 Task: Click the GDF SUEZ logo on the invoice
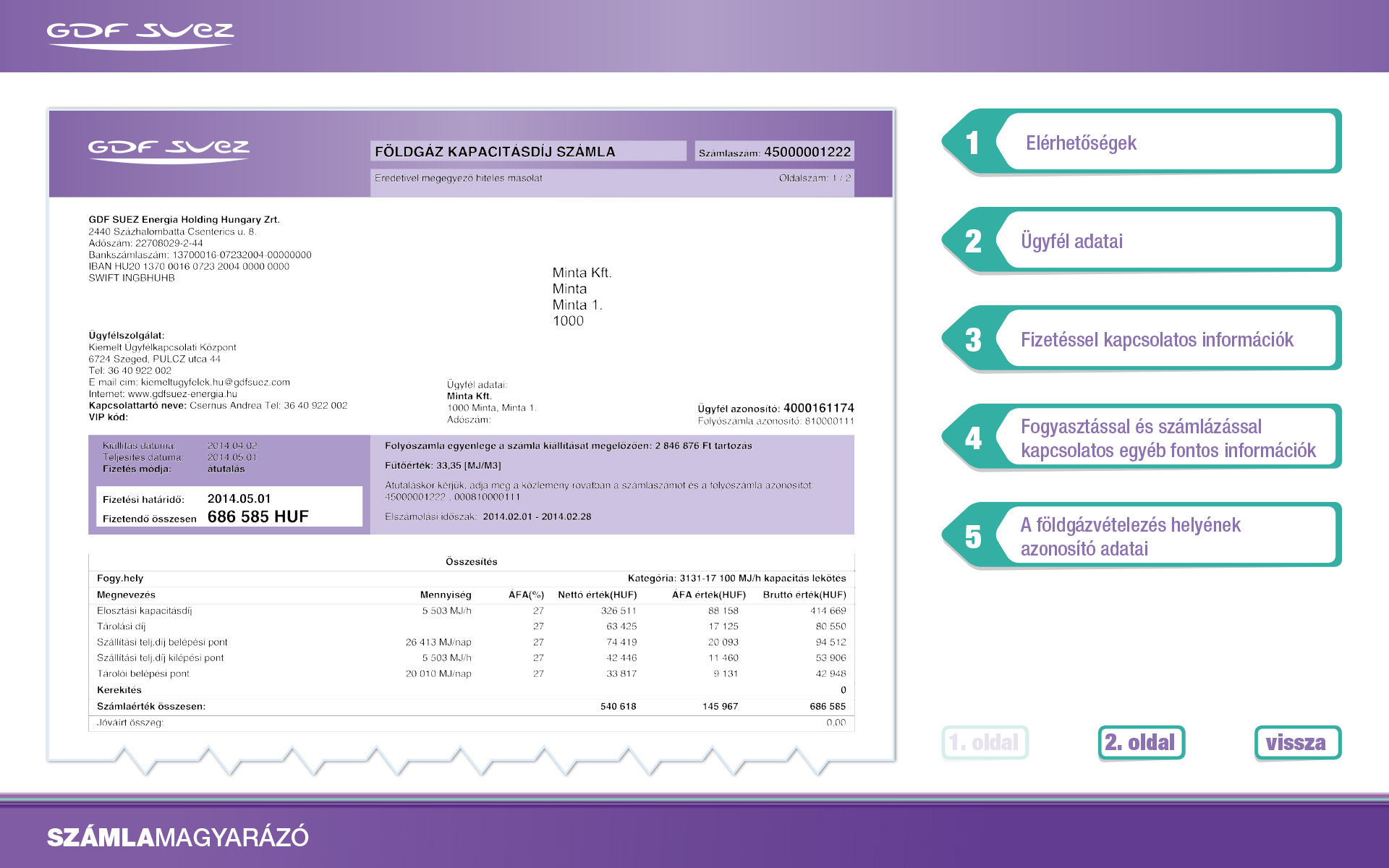pyautogui.click(x=169, y=151)
